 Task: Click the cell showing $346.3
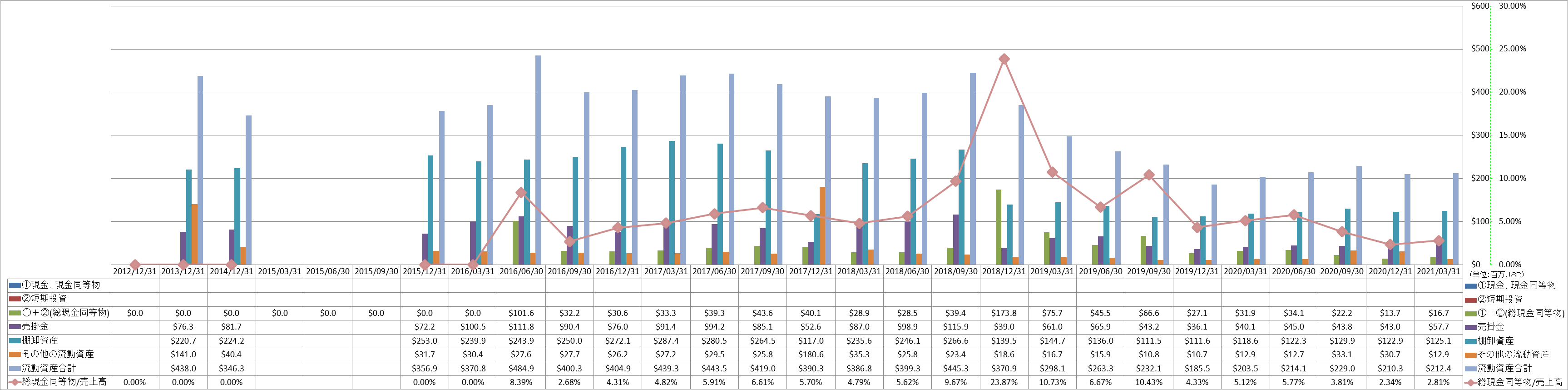pos(231,368)
